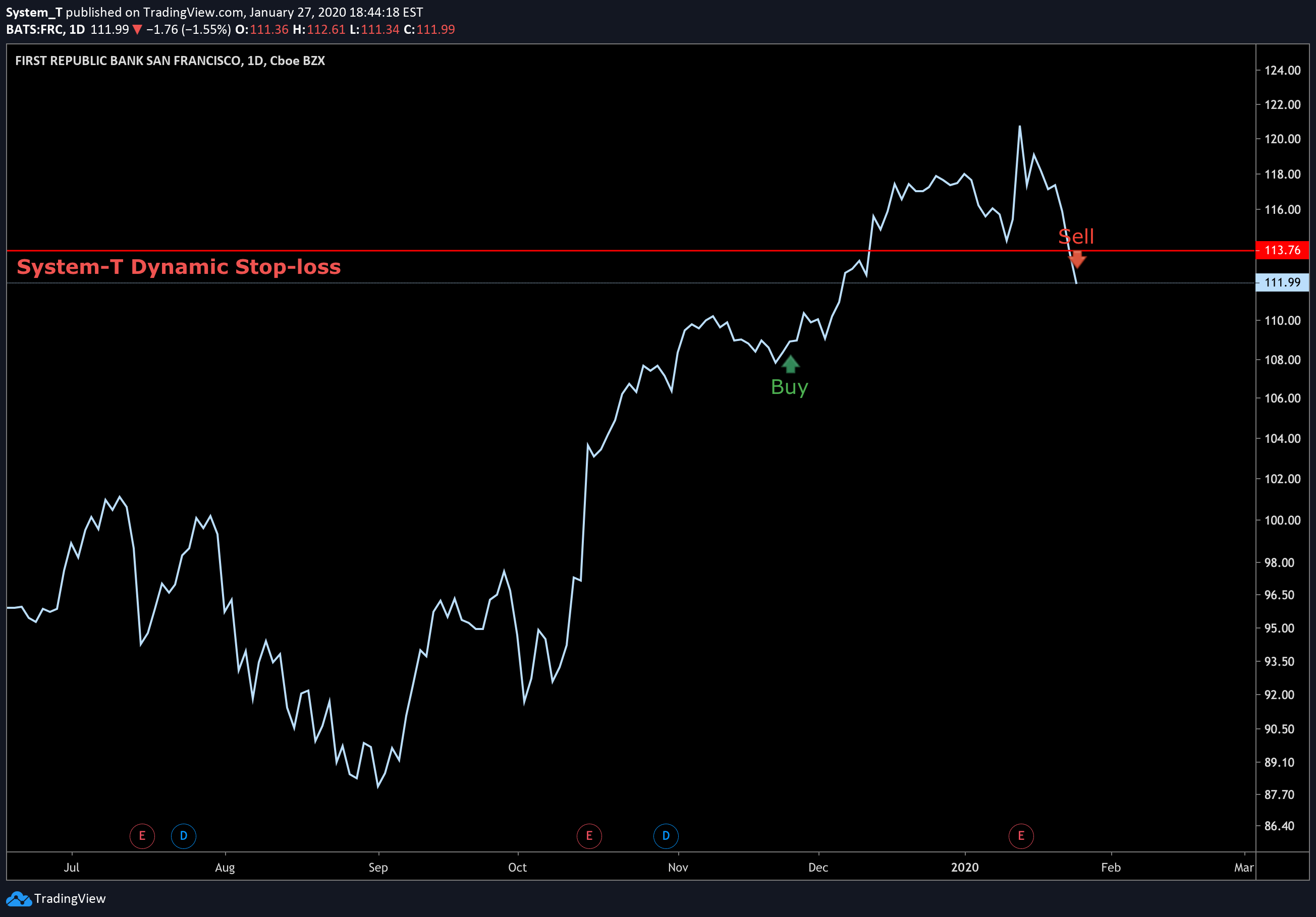The image size is (1316, 917).
Task: Click the FIRST REPUBLIC BANK SAN FRANCISCO chart title
Action: [x=170, y=61]
